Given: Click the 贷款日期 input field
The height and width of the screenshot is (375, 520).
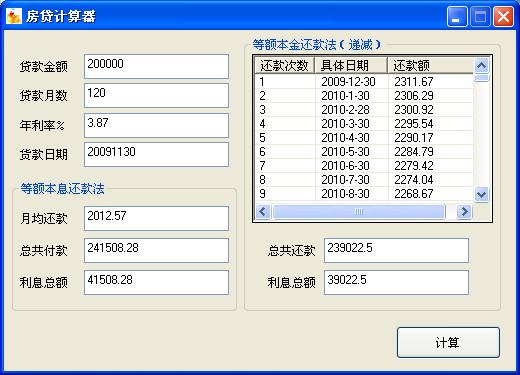Looking at the screenshot, I should 156,154.
